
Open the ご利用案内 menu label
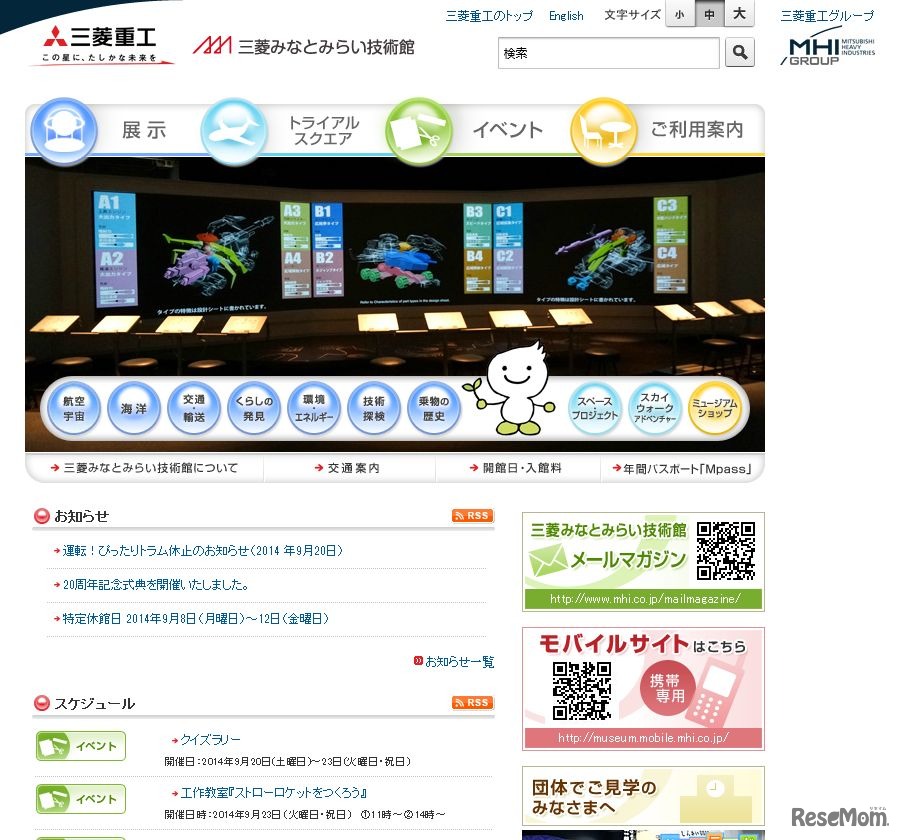point(697,129)
